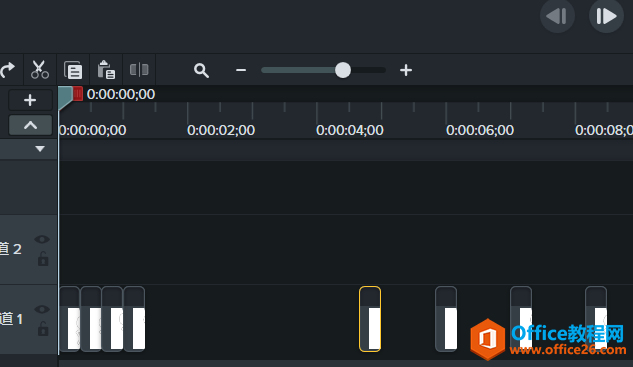Step to previous frame
This screenshot has width=633, height=367.
(557, 17)
